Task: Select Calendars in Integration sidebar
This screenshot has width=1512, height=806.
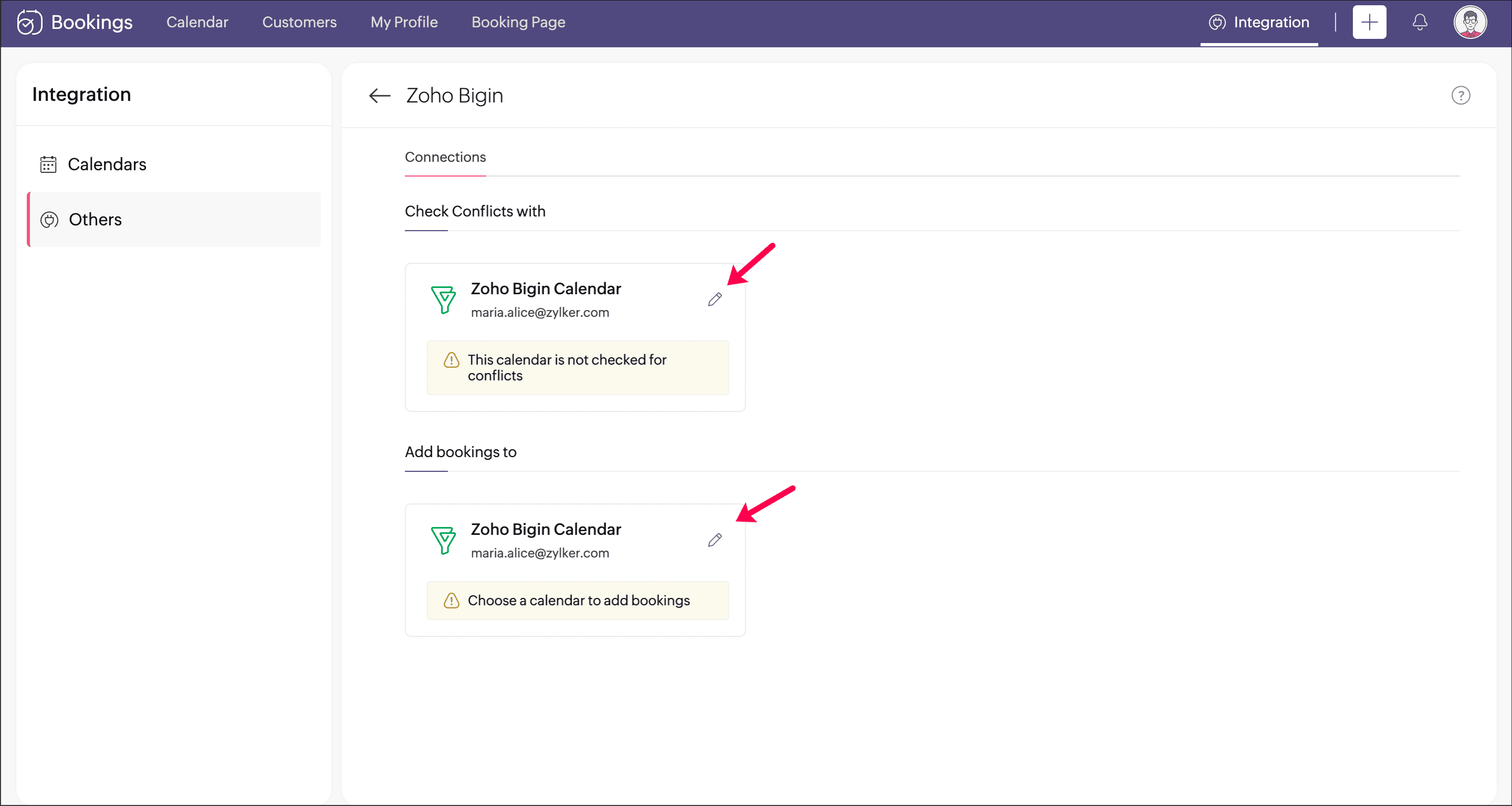Action: (x=107, y=164)
